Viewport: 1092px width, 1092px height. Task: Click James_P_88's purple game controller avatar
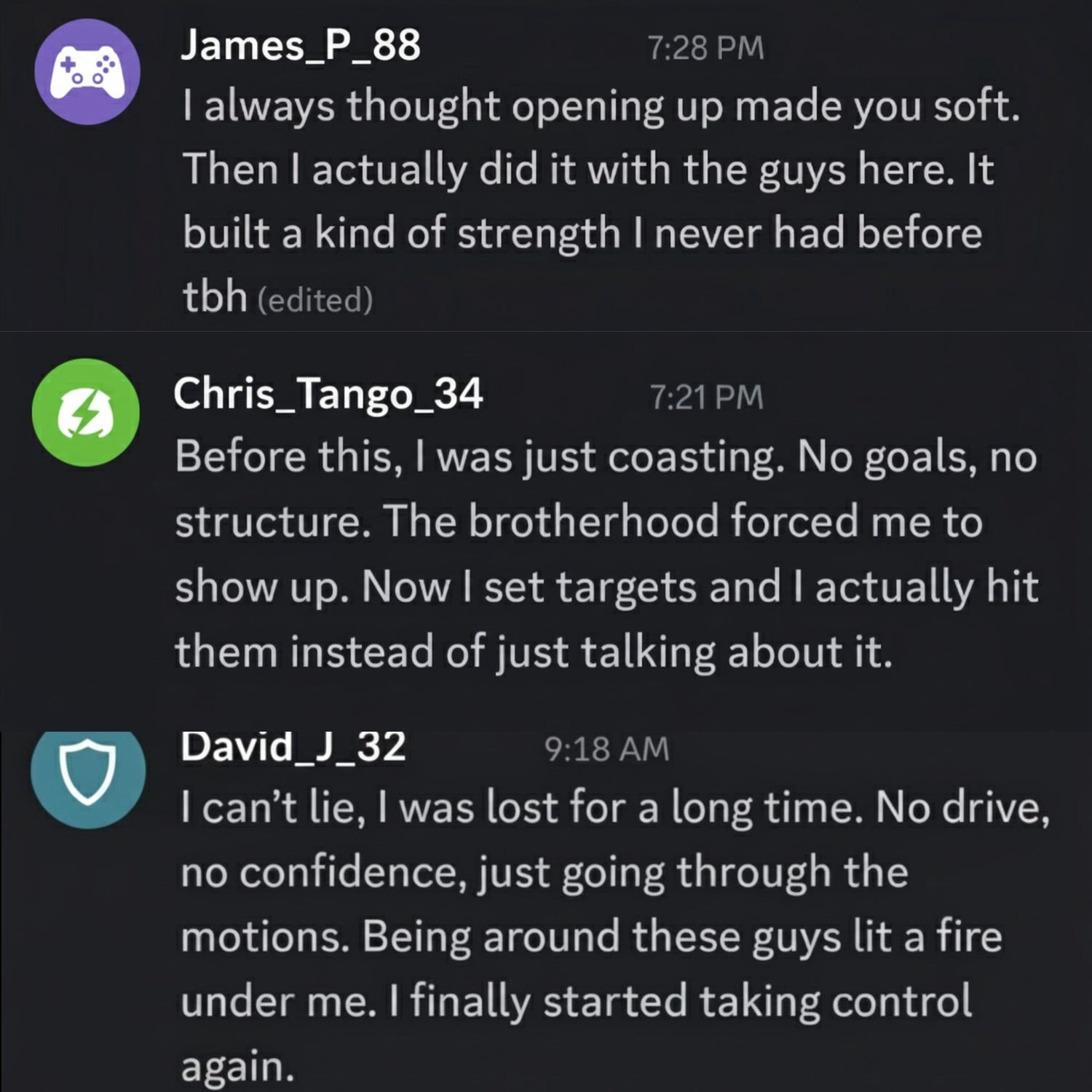coord(87,72)
